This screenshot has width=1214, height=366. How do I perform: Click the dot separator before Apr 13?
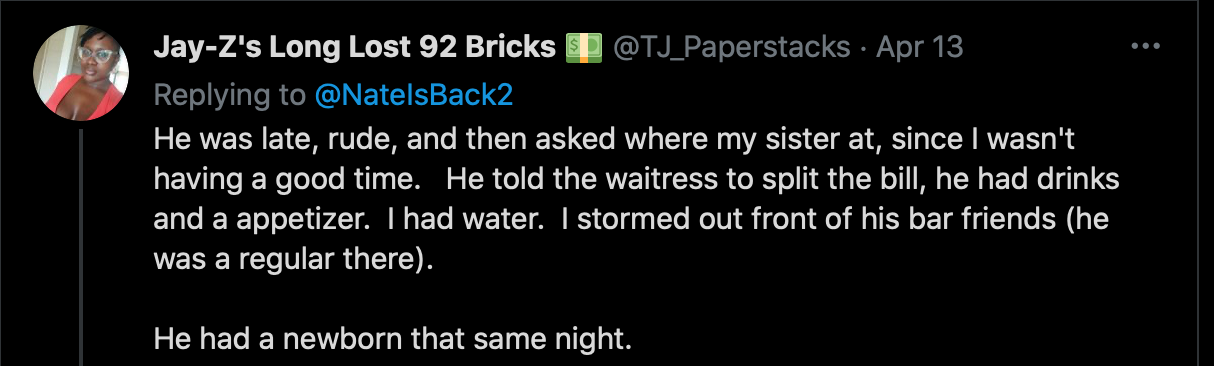coord(864,48)
